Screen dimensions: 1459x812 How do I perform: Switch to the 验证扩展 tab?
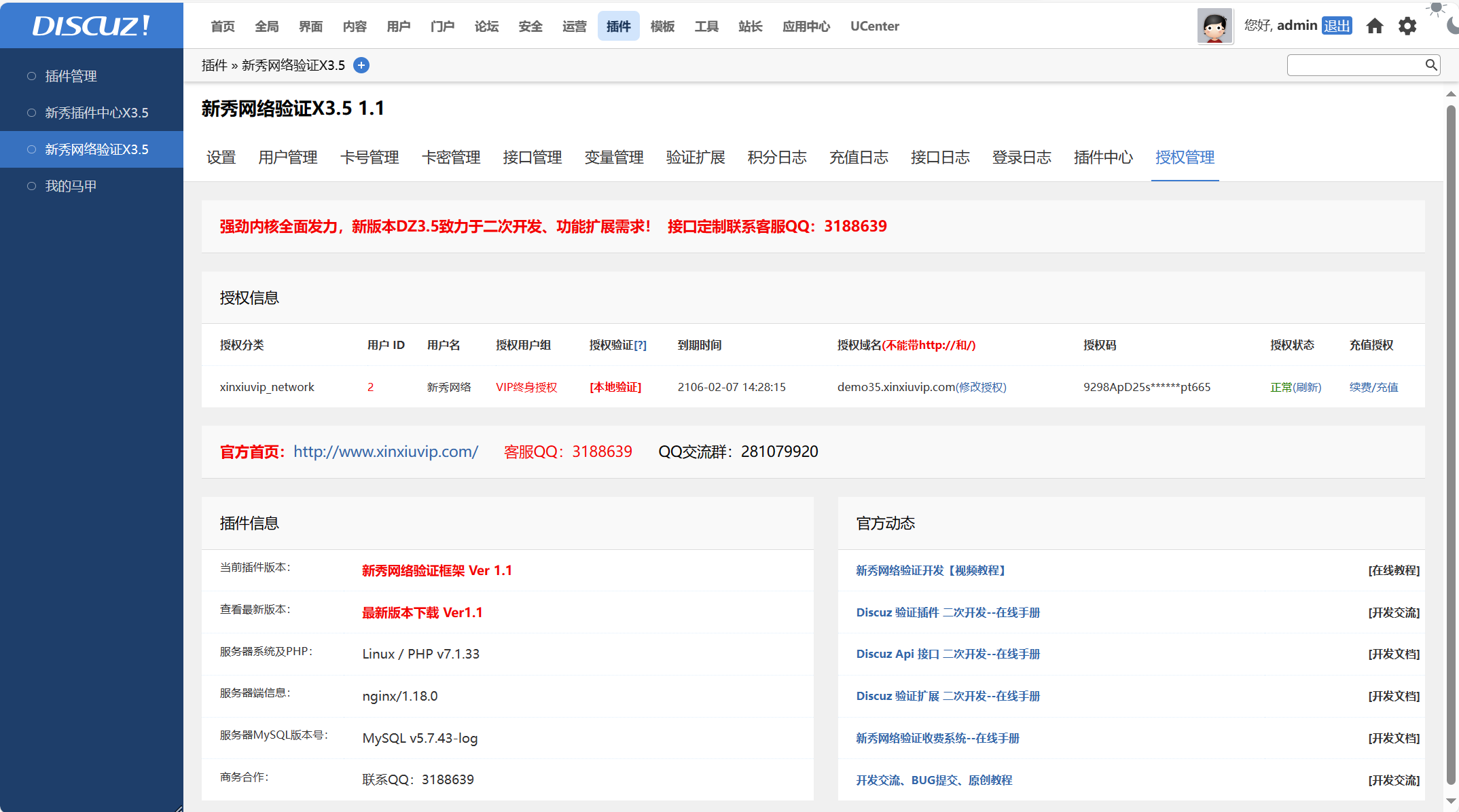point(696,158)
